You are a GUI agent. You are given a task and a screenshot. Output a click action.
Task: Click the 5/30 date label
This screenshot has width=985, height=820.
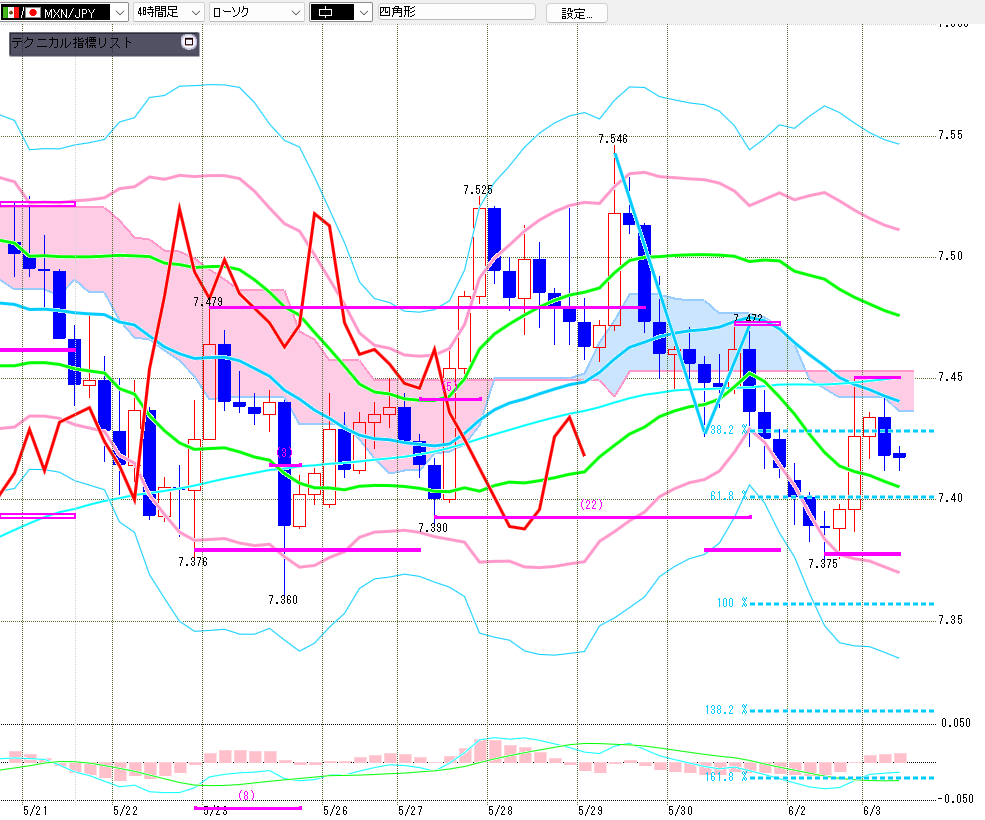(x=680, y=811)
